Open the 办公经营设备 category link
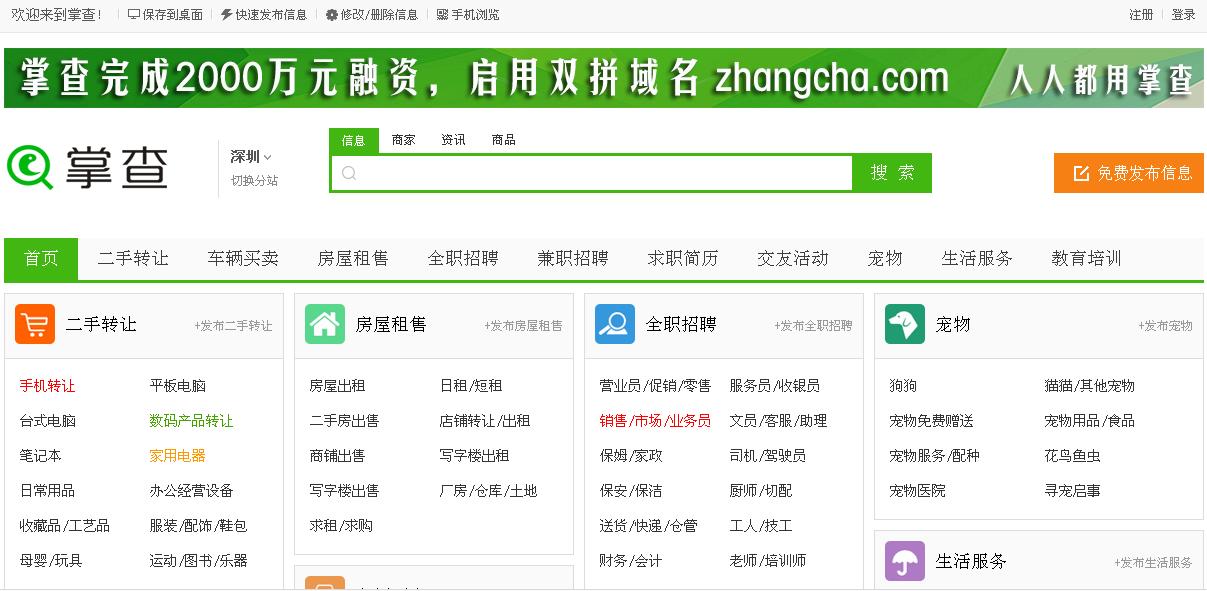Screen dimensions: 1207x591 click(191, 491)
